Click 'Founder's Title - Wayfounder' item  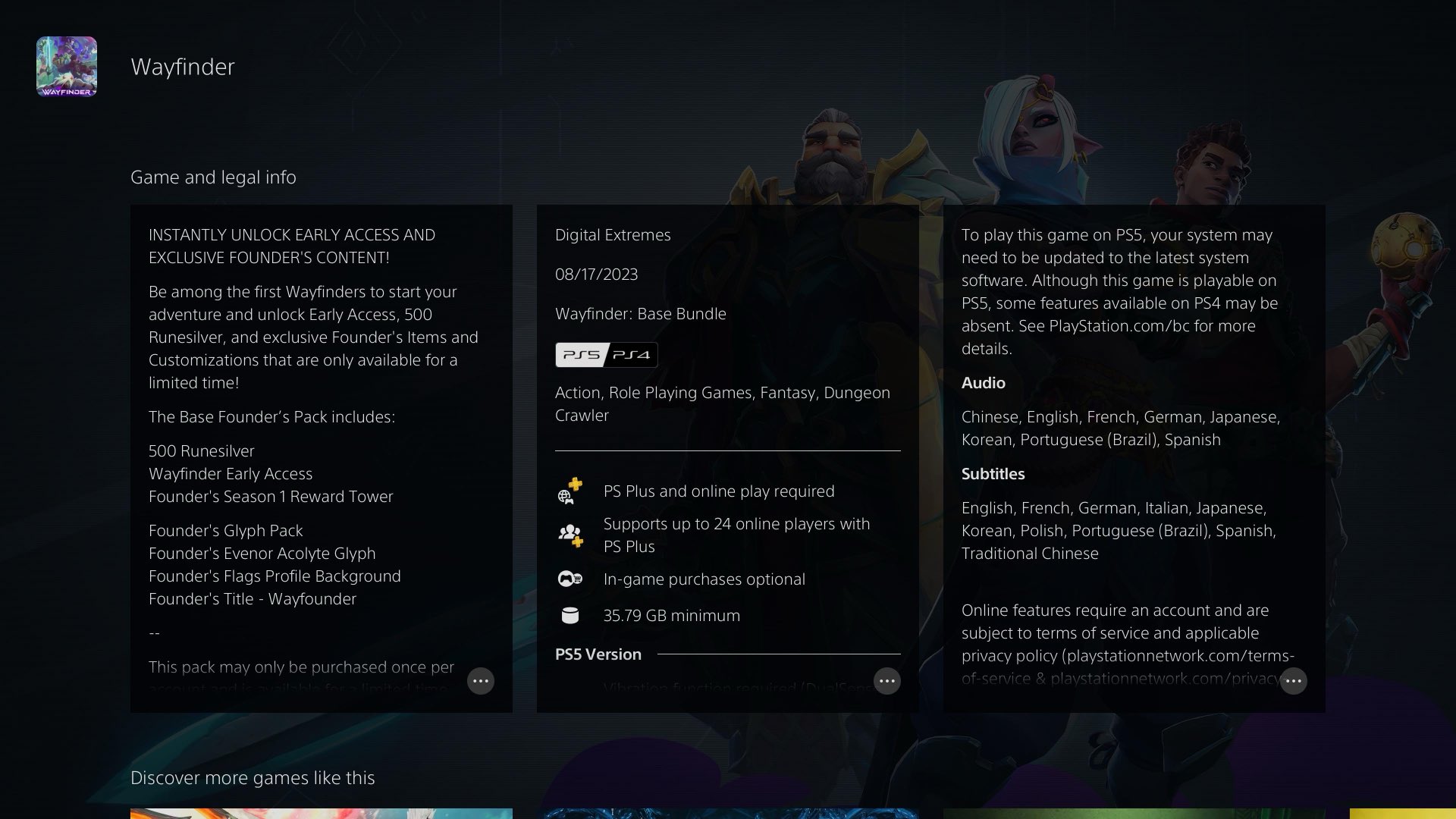tap(253, 599)
